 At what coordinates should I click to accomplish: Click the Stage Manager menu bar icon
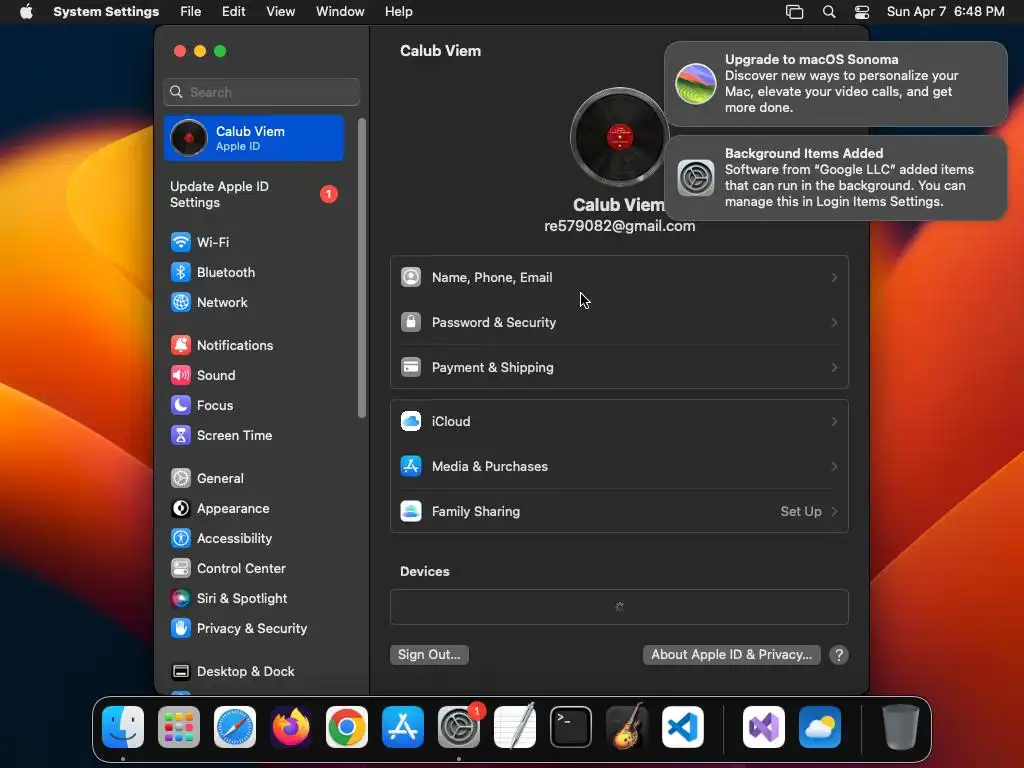[x=794, y=12]
